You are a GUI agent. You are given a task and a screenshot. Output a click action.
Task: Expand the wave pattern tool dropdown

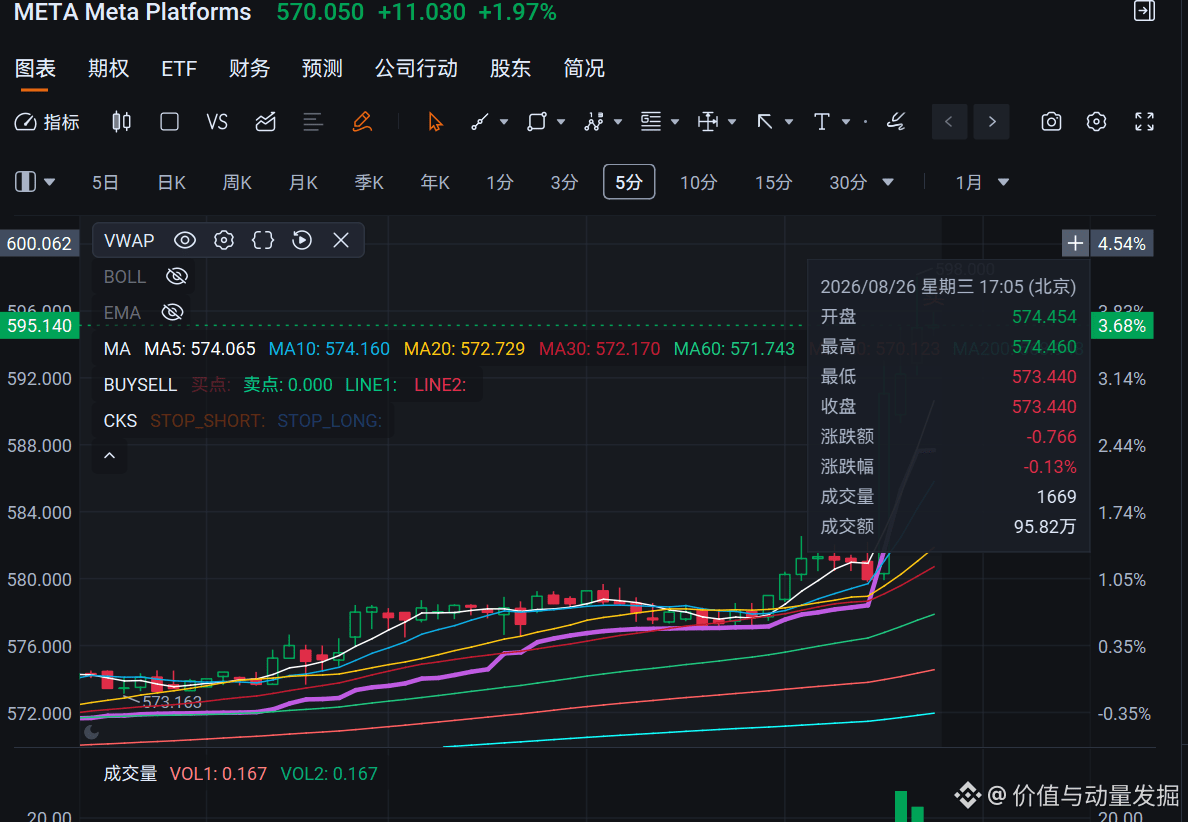tap(618, 122)
